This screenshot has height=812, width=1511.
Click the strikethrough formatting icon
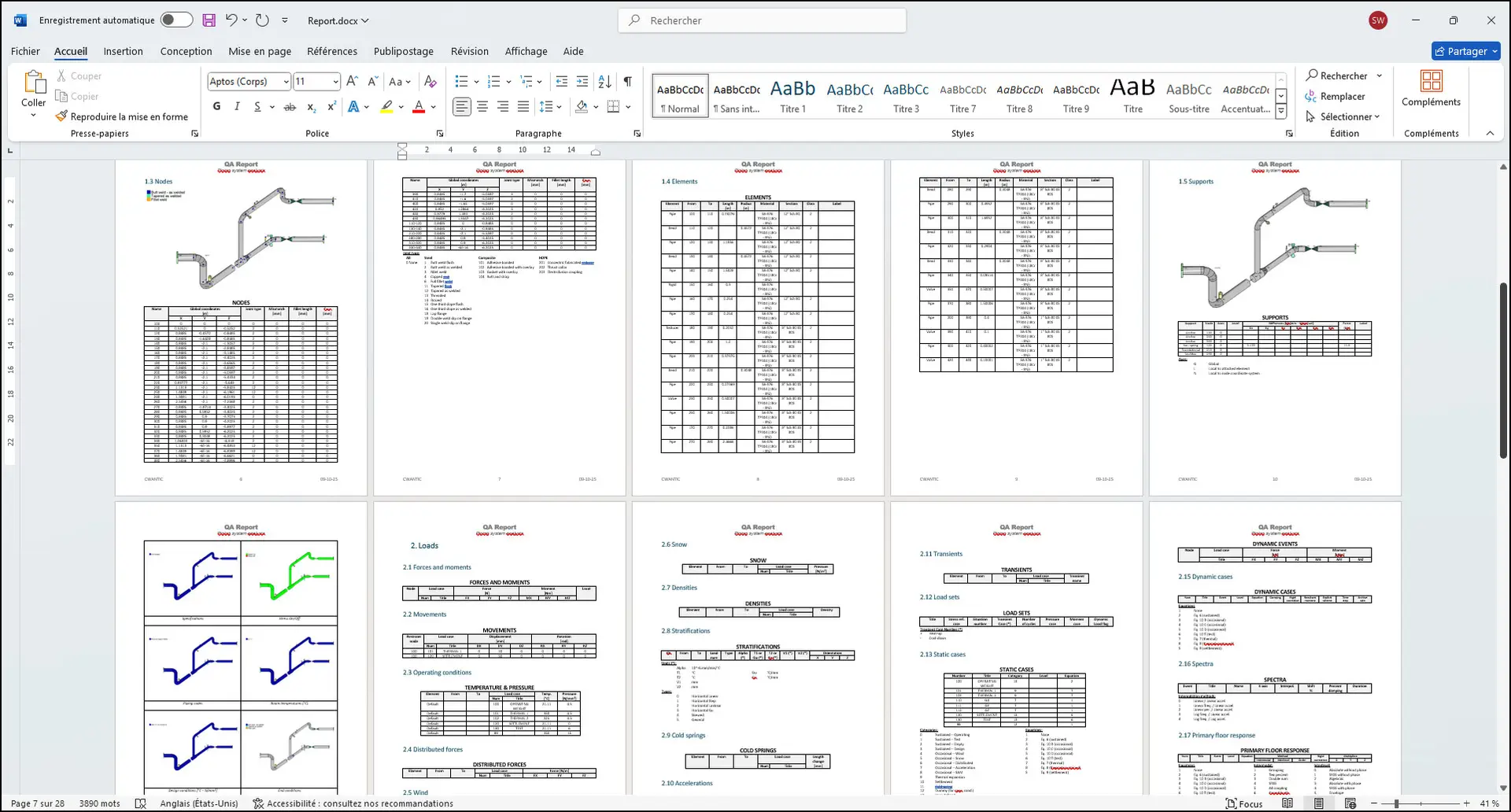point(290,107)
